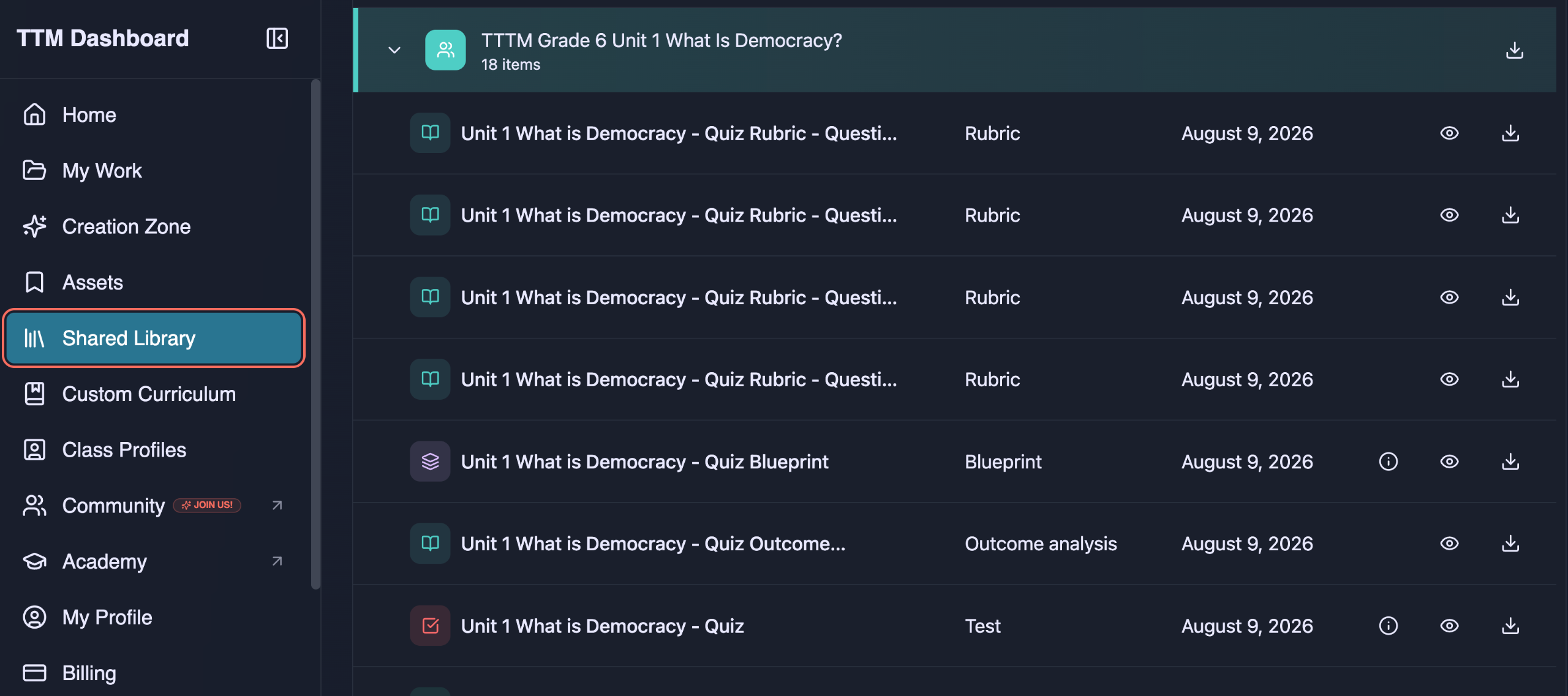Download the Quiz Outcome analysis item
Viewport: 1568px width, 696px height.
pos(1511,544)
